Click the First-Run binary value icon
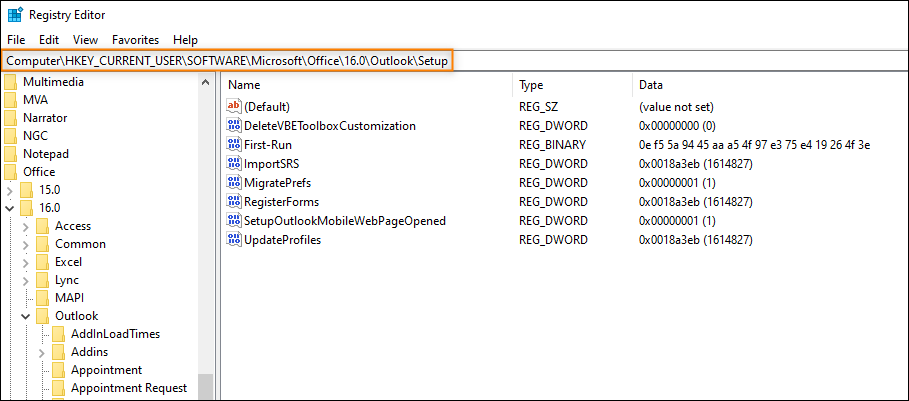909x401 pixels. (x=234, y=144)
